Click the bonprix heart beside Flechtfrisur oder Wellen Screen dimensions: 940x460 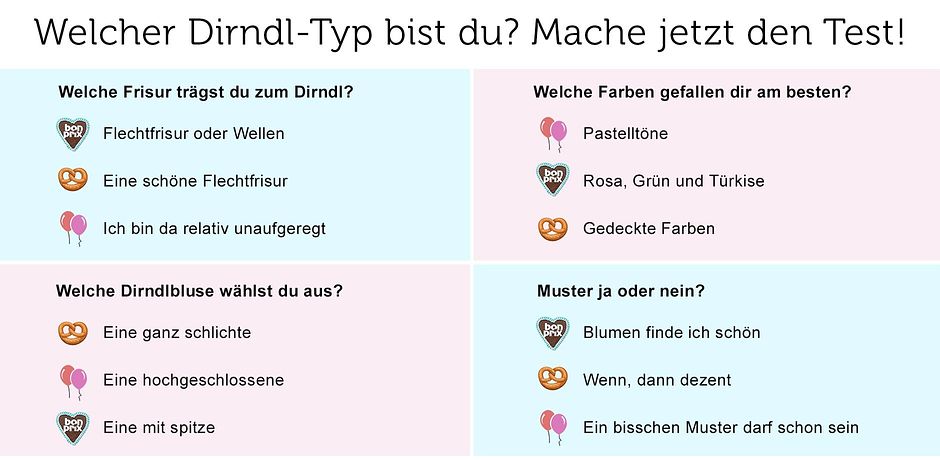click(73, 134)
